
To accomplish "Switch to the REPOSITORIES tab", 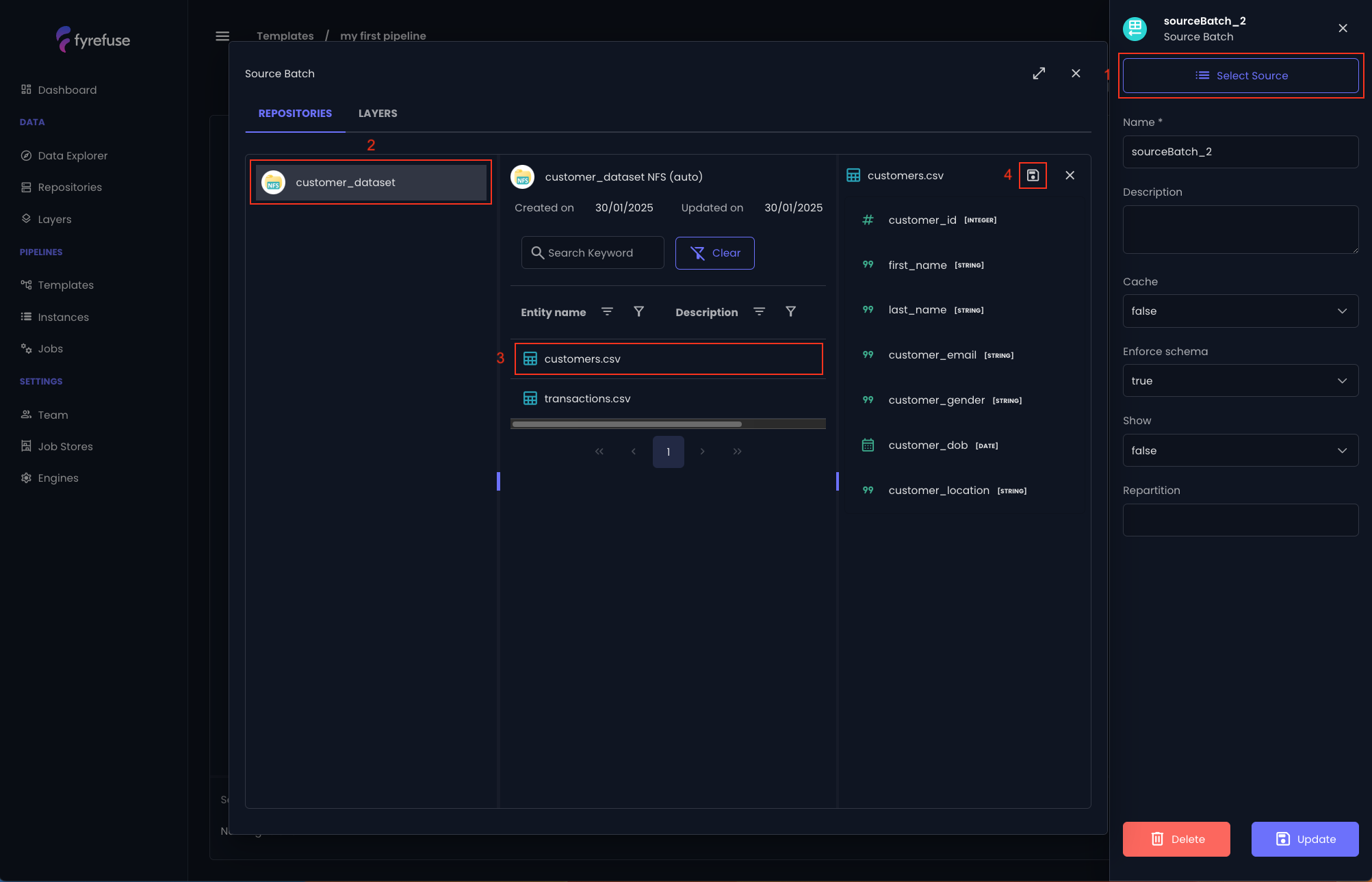I will pyautogui.click(x=295, y=114).
